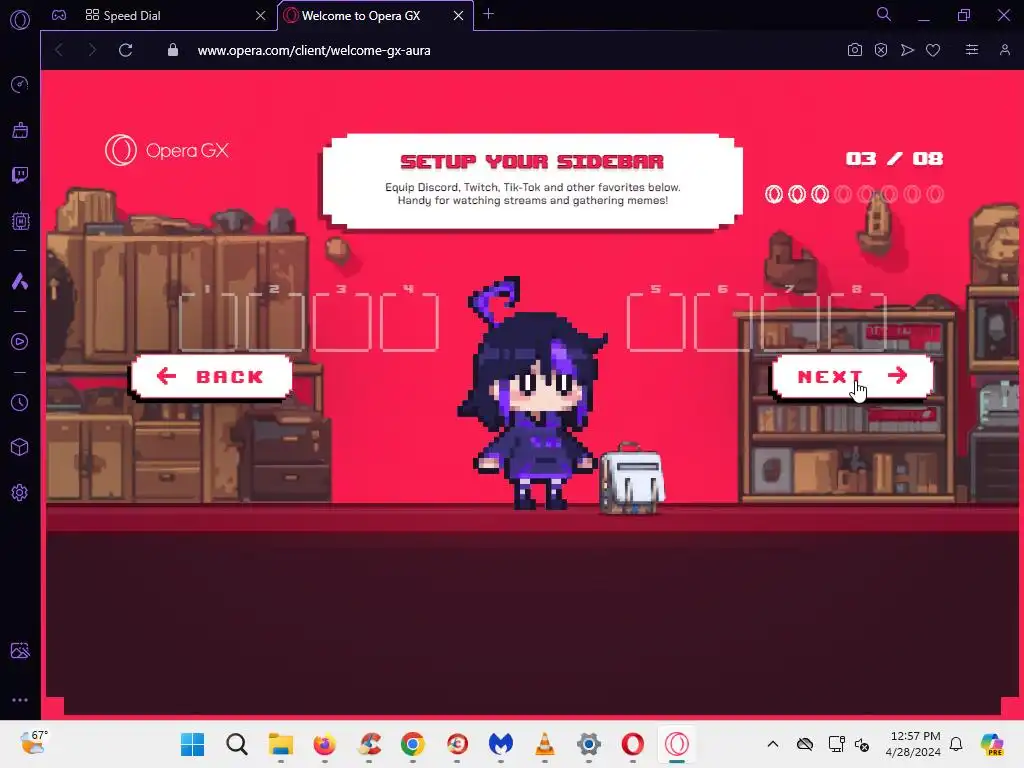Launch Google Chrome from the taskbar

(413, 744)
